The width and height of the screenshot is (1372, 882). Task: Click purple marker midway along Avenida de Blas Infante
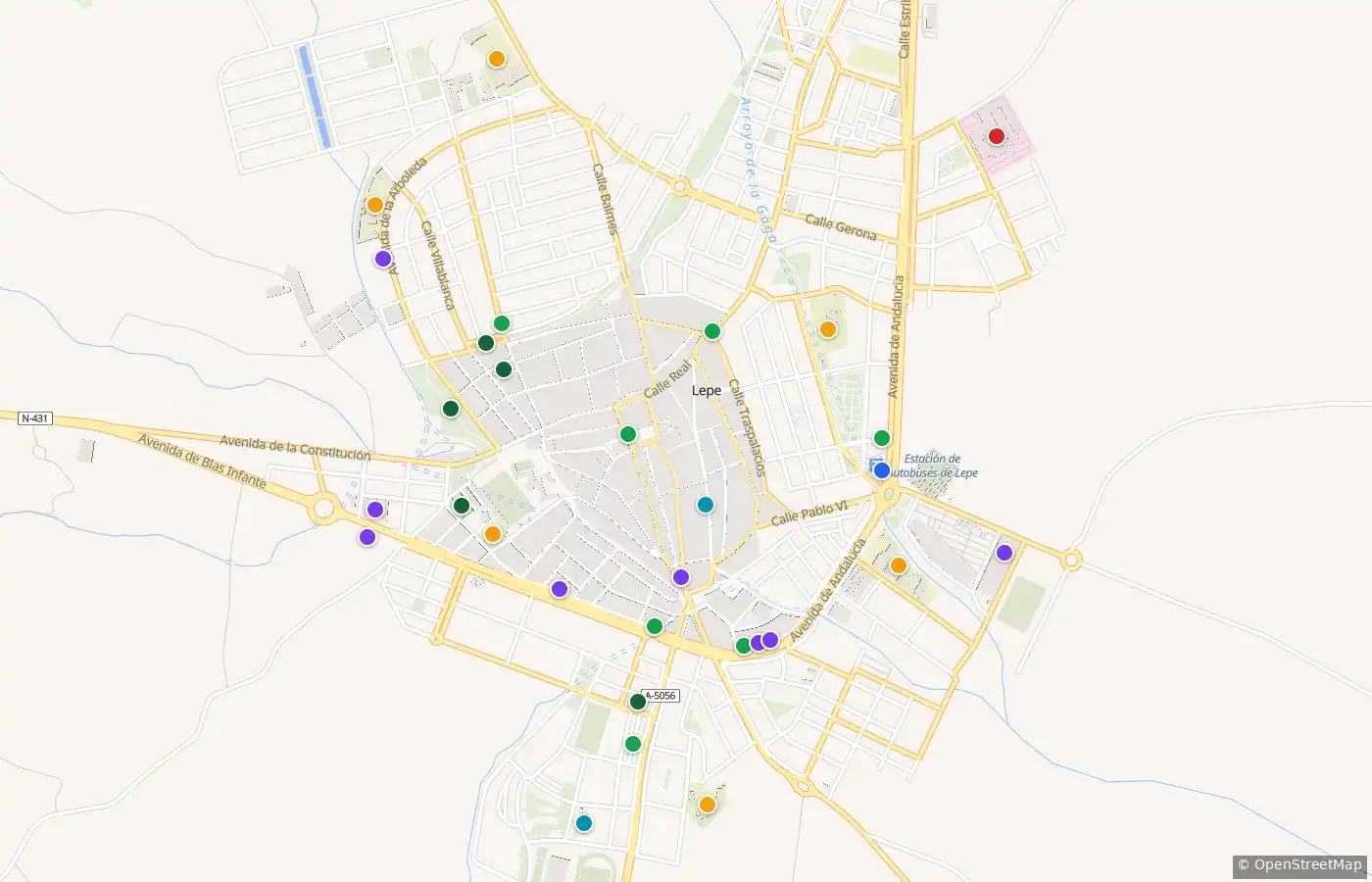point(560,589)
